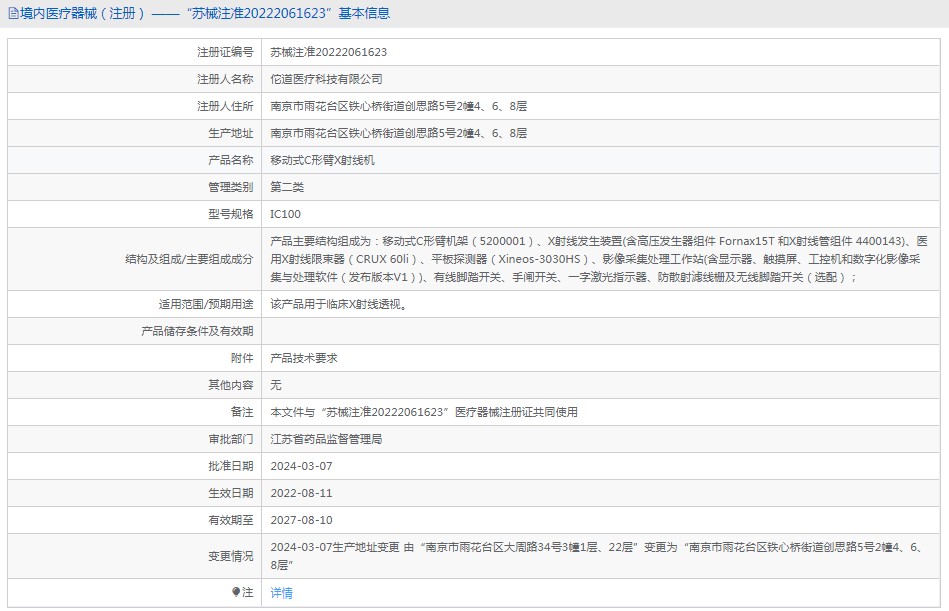Image resolution: width=949 pixels, height=611 pixels.
Task: Click the 苏械注准20222061623 value in the 注册证编号 row
Action: point(329,52)
